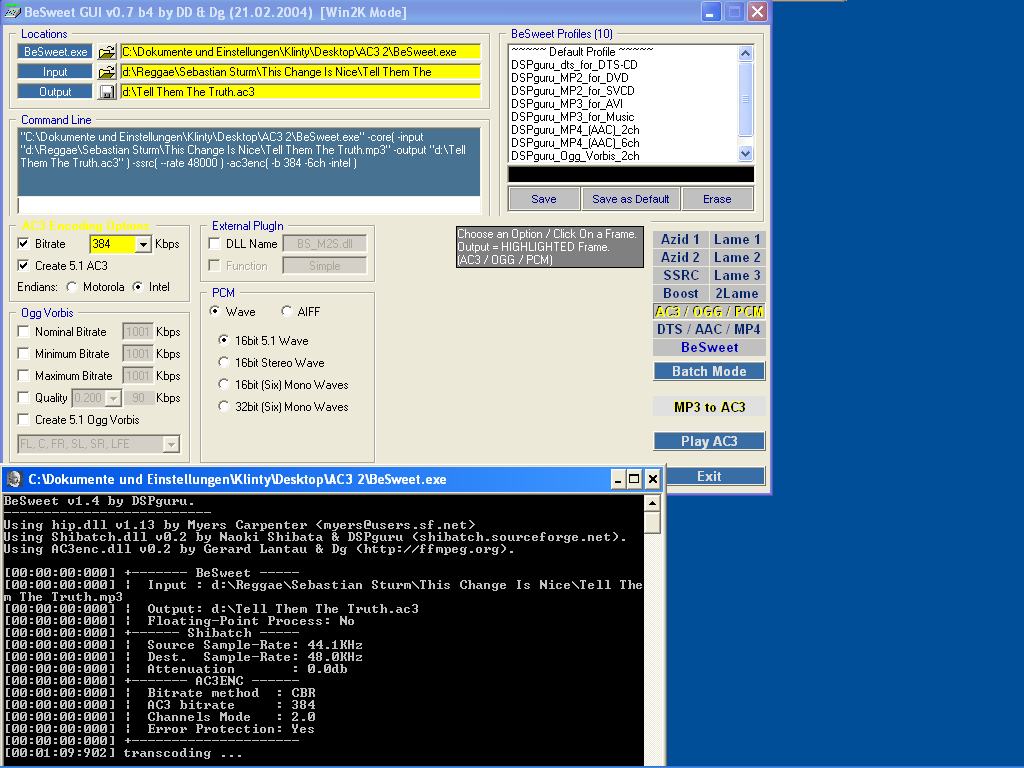Uncheck Create 5.1 AC3
This screenshot has height=768, width=1024.
click(x=24, y=265)
